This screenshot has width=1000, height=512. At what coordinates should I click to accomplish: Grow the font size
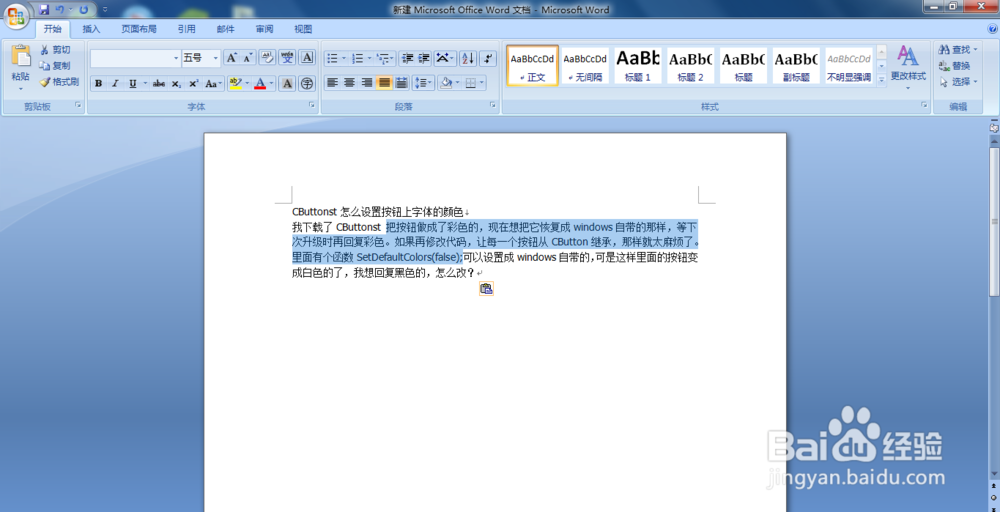[232, 58]
